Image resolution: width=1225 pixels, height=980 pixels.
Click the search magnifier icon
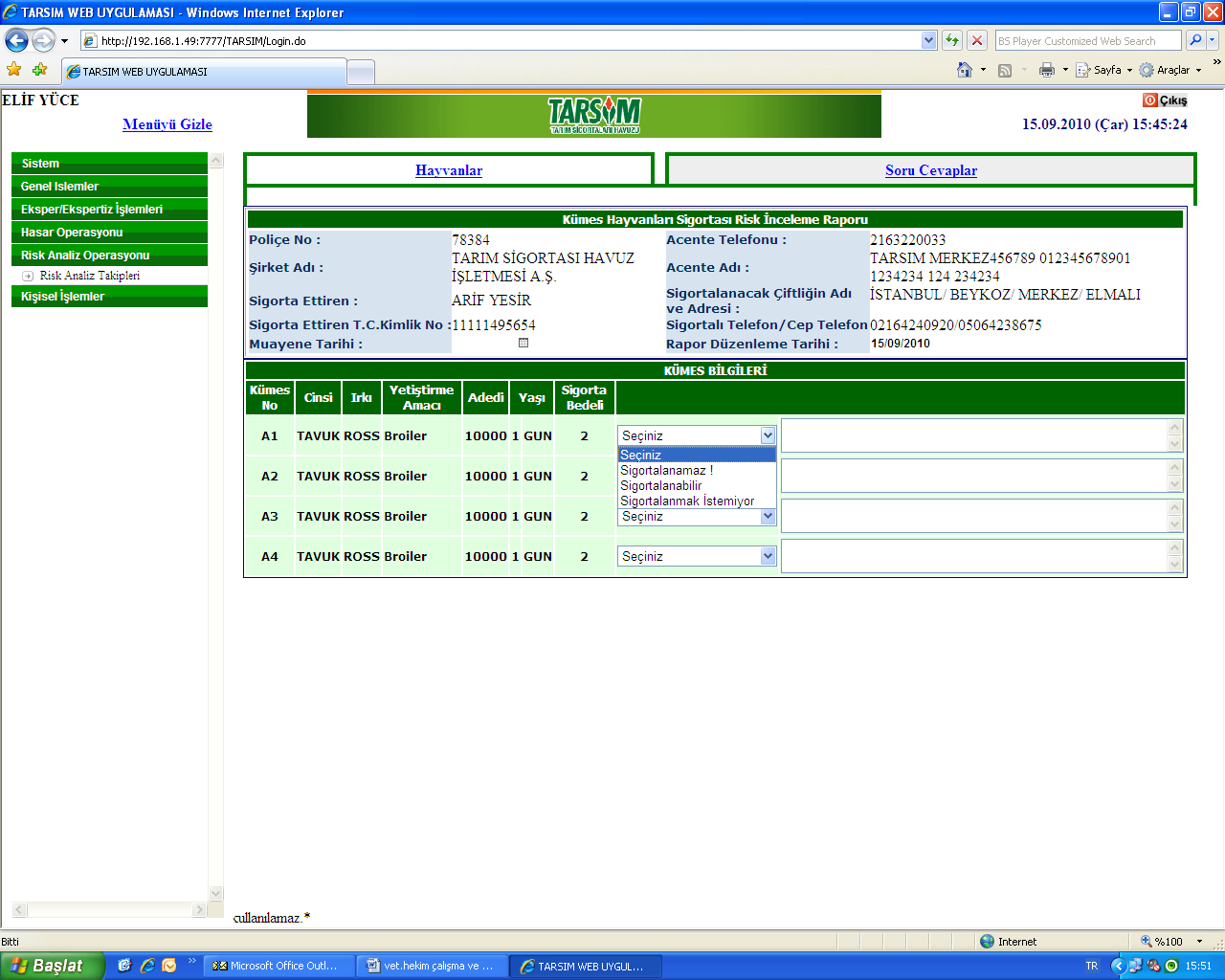[x=1194, y=40]
